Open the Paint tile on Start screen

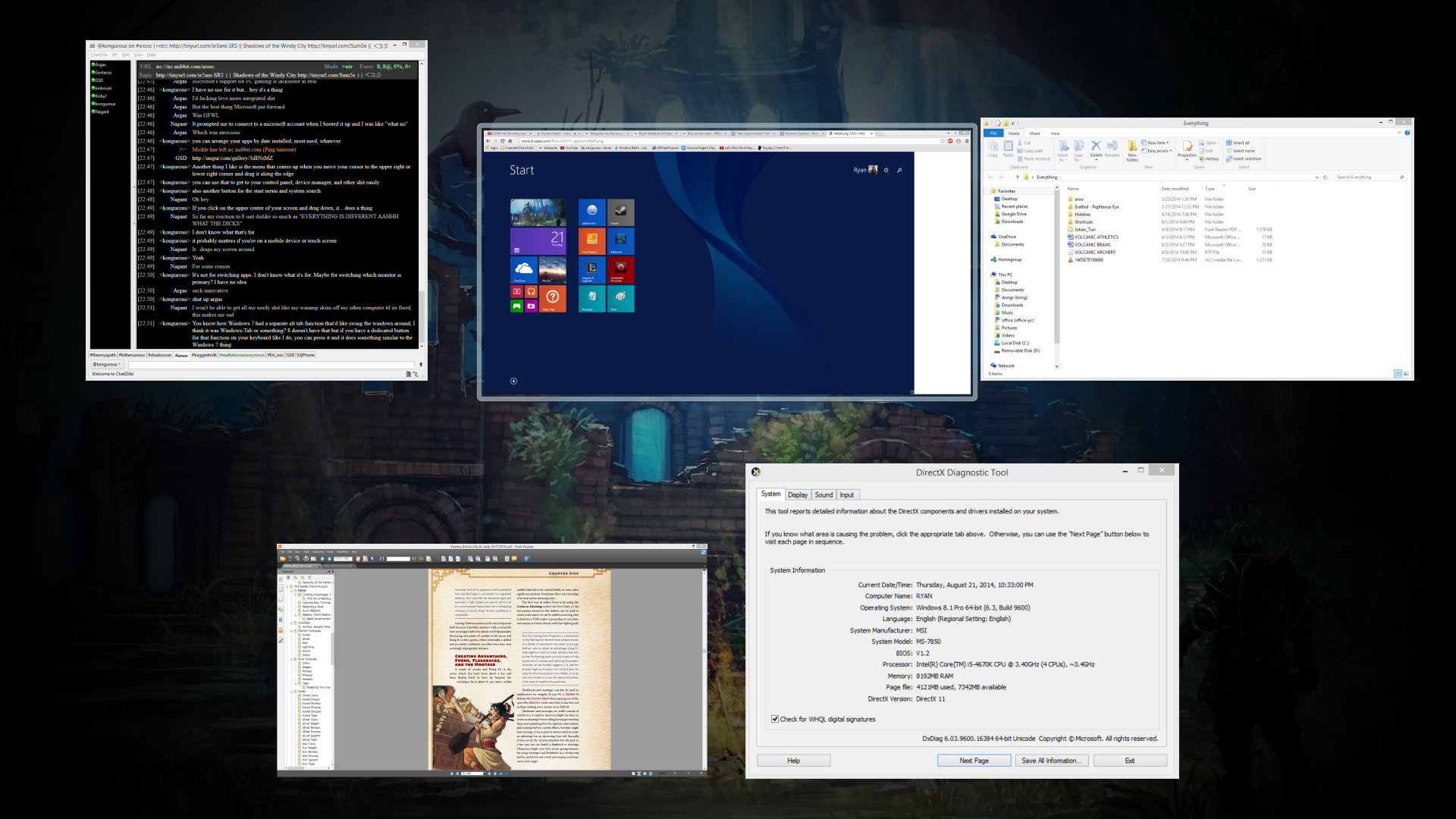[620, 299]
